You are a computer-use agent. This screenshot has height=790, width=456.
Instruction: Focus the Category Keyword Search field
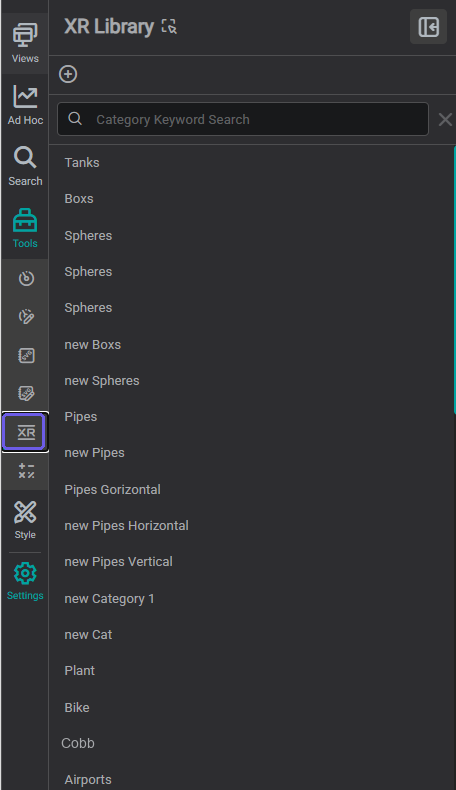pos(243,119)
